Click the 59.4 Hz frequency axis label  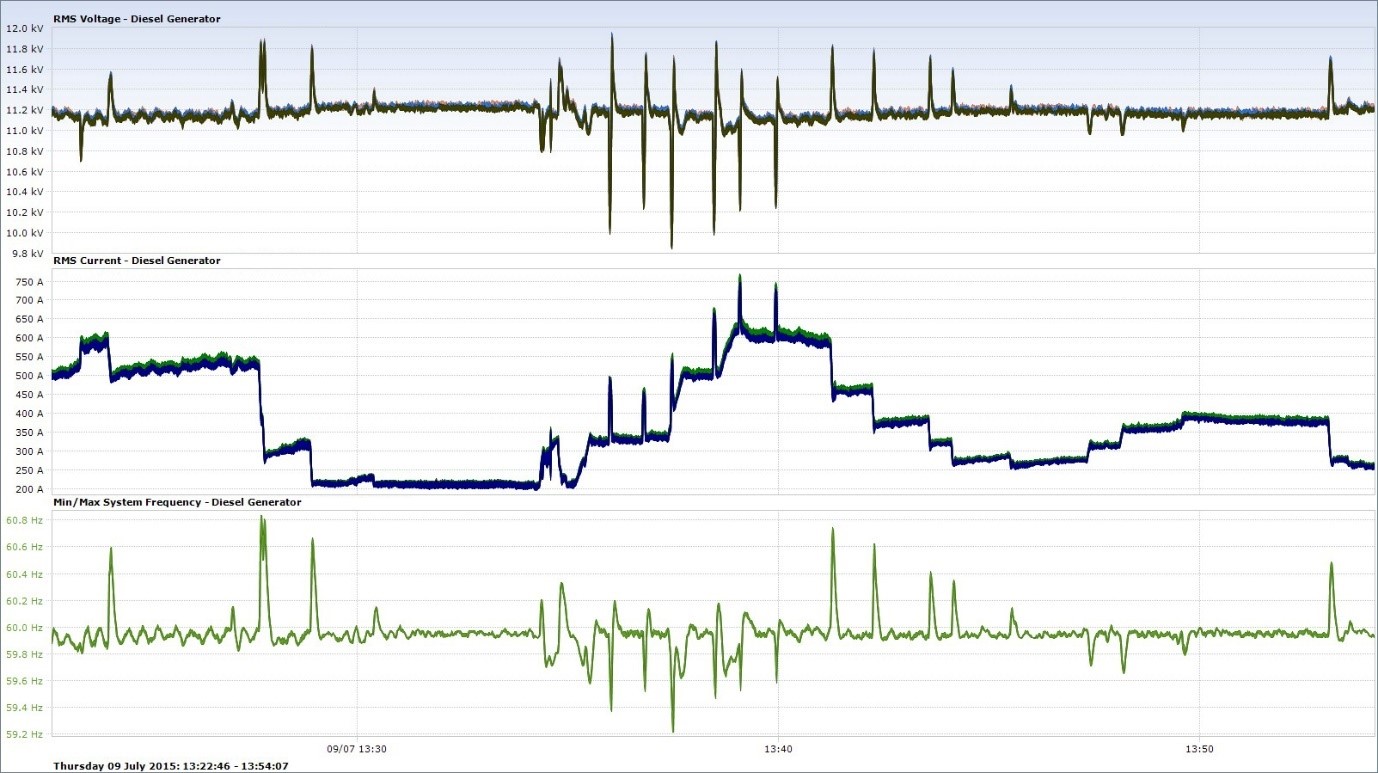point(25,707)
